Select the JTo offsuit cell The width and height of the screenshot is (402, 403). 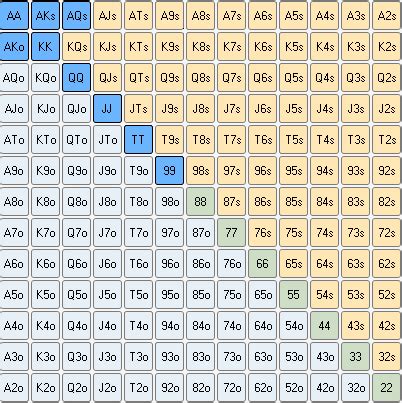107,139
